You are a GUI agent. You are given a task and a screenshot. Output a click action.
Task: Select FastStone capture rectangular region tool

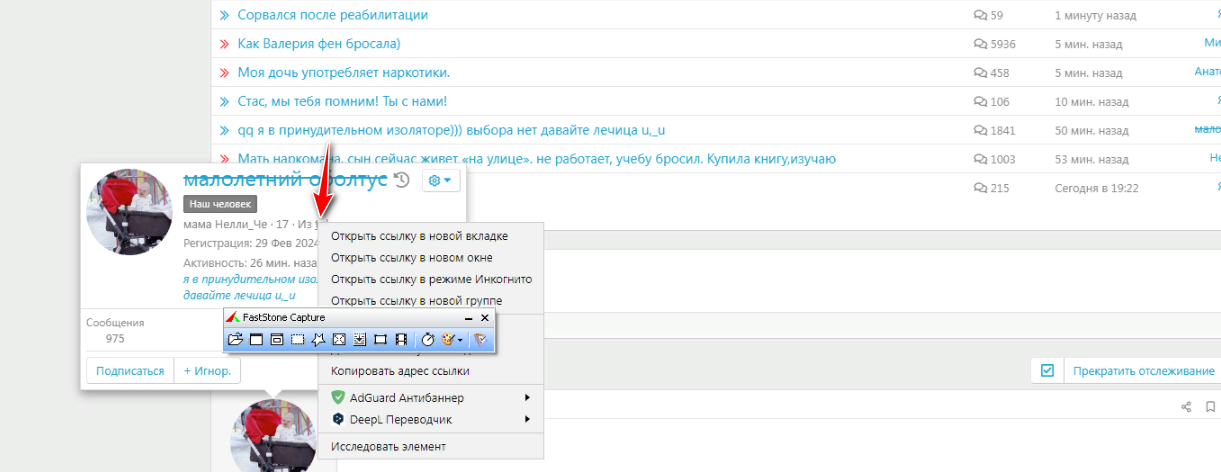click(x=297, y=340)
